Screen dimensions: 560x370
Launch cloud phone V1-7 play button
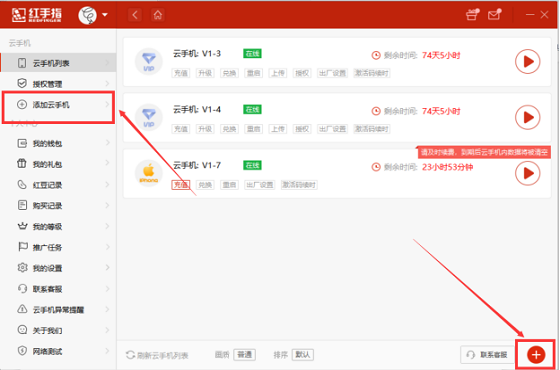pos(528,173)
